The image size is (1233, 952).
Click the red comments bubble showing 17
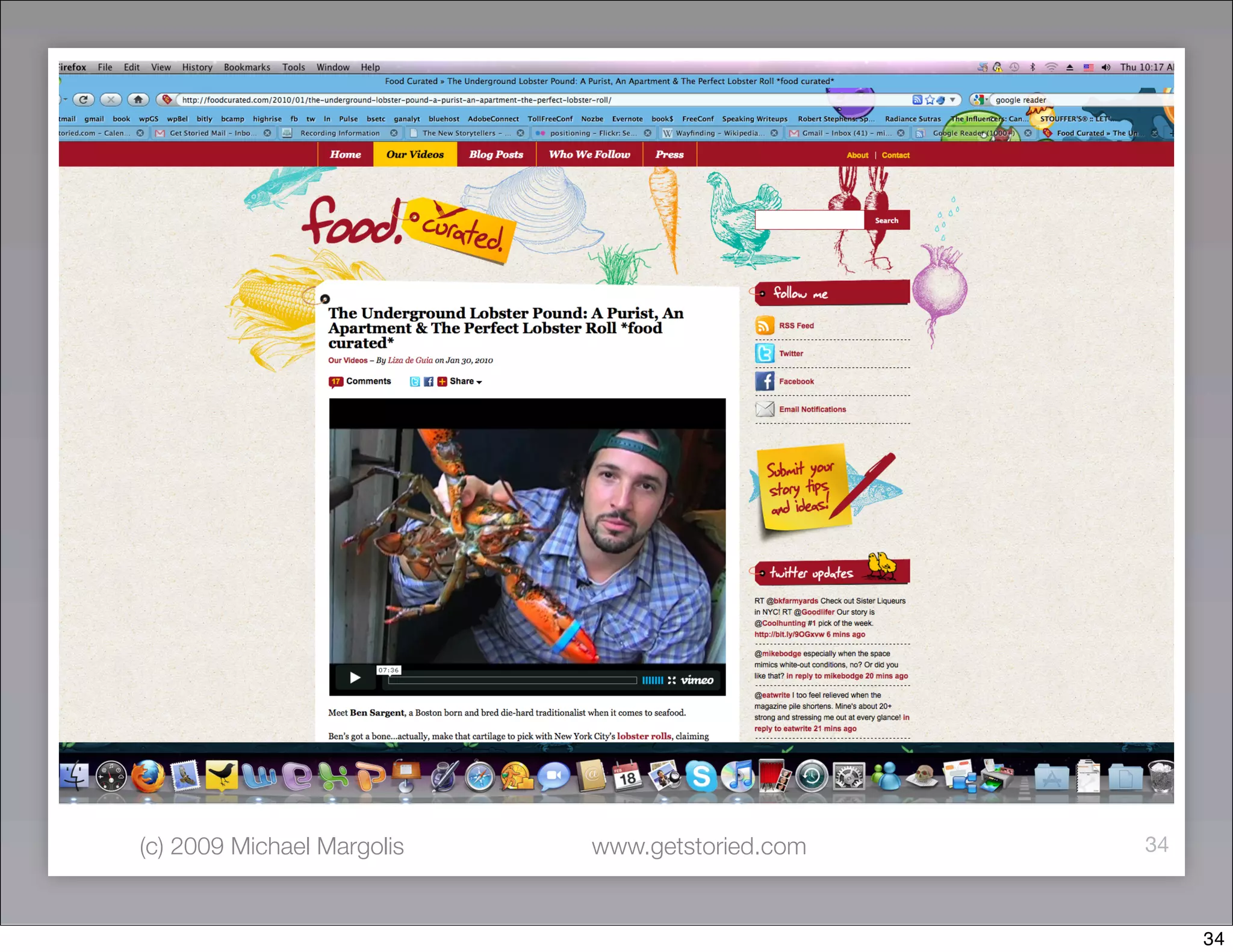[336, 382]
